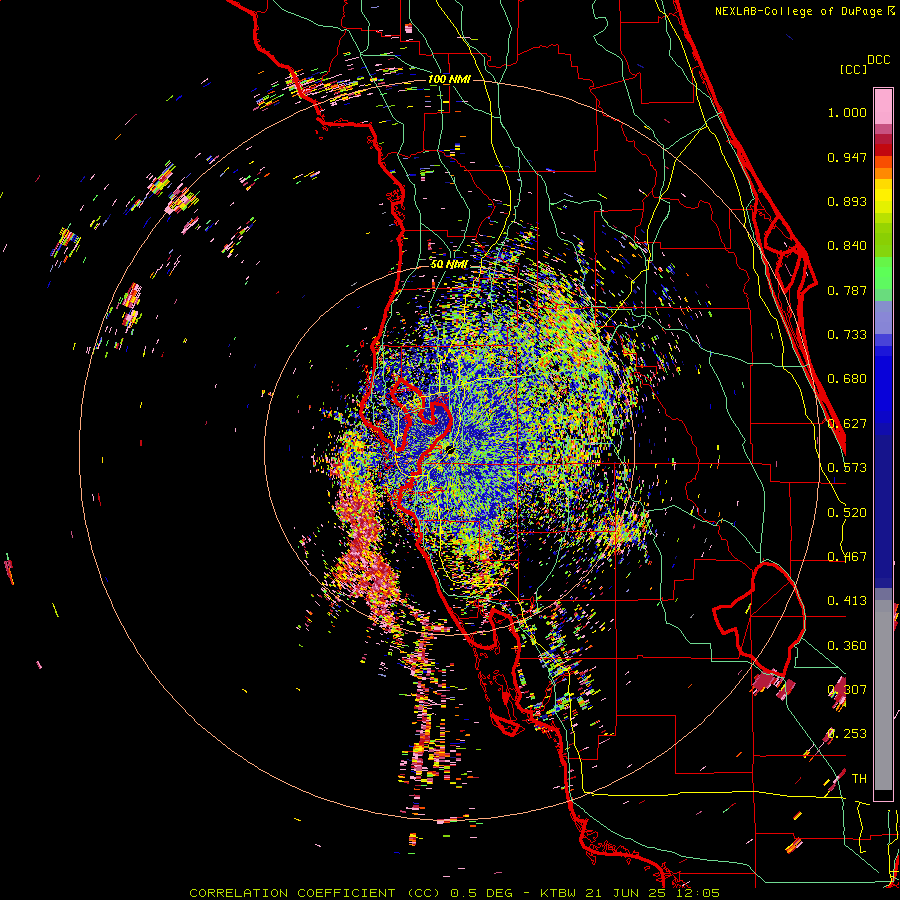The image size is (900, 900).
Task: Click the 0.893 scale value
Action: [x=847, y=201]
